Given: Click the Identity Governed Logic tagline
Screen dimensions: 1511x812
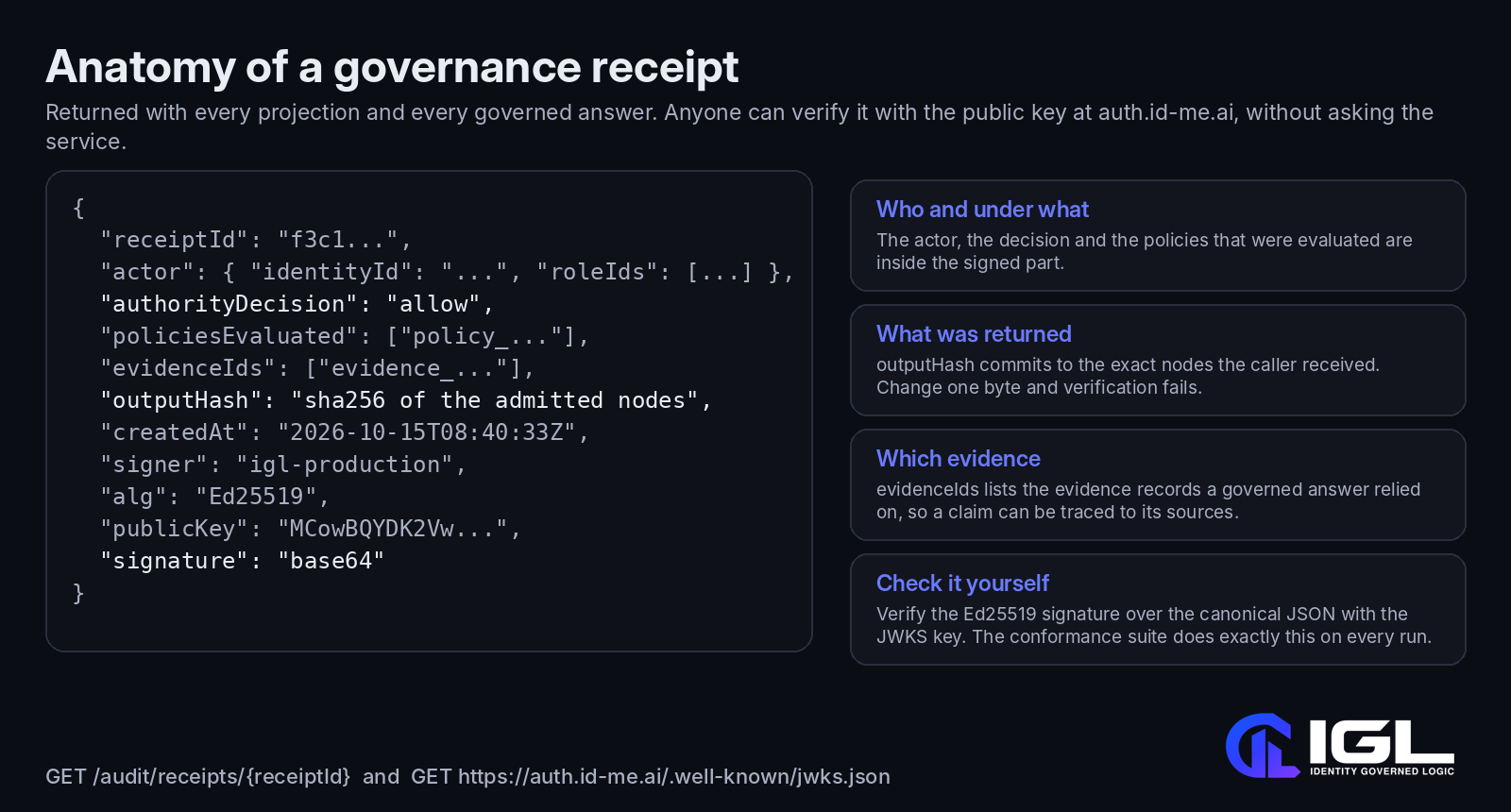Looking at the screenshot, I should coord(1382,771).
